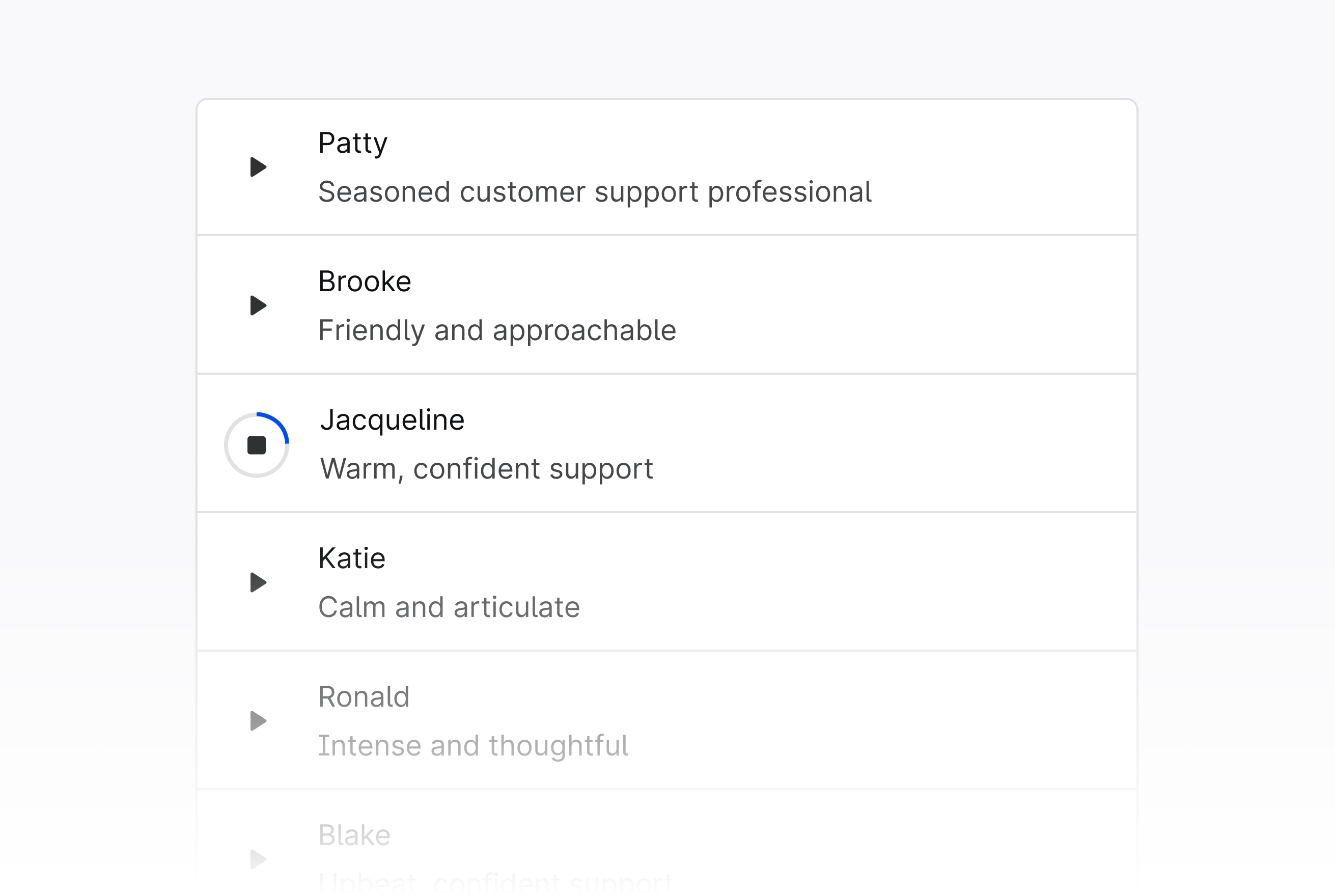Choose the Blake voice name
The width and height of the screenshot is (1335, 896).
(x=354, y=835)
